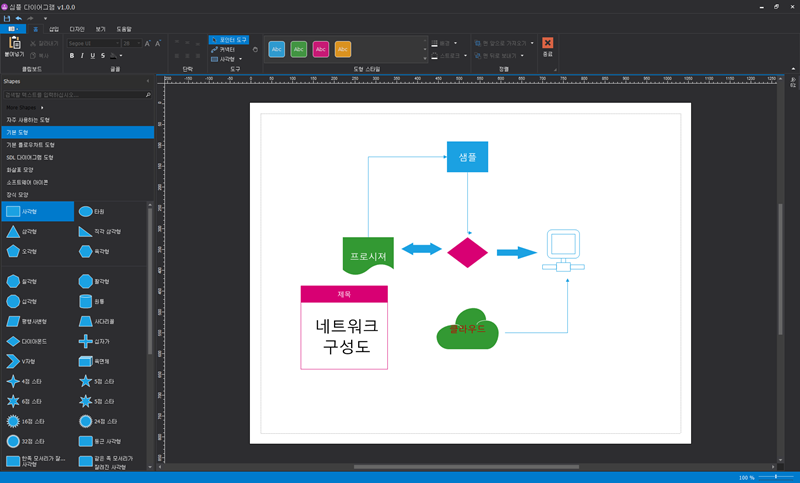800x483 pixels.
Task: Open the font color dropdown arrow
Action: pyautogui.click(x=121, y=56)
